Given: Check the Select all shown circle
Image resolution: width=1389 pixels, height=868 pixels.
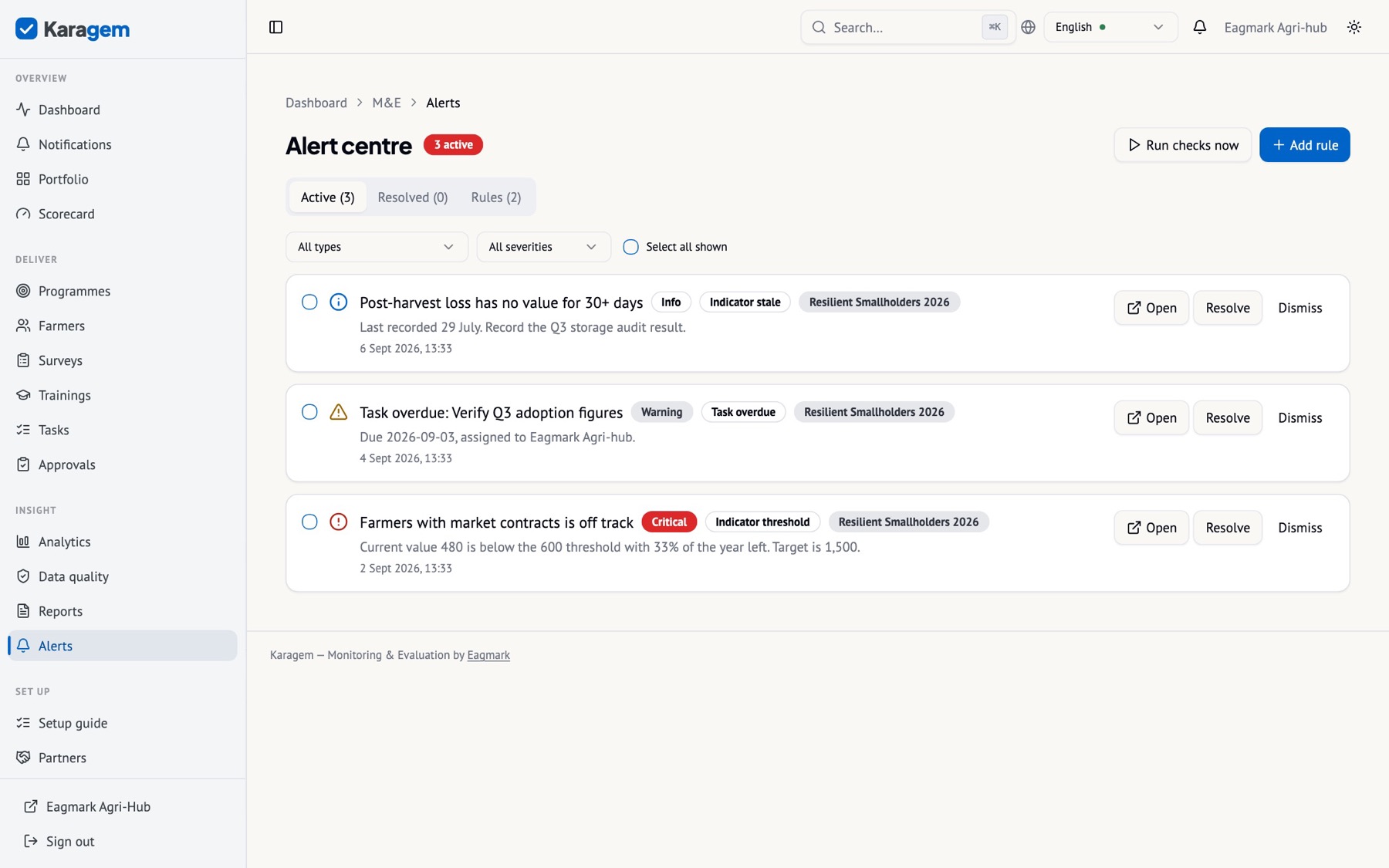Looking at the screenshot, I should [630, 247].
